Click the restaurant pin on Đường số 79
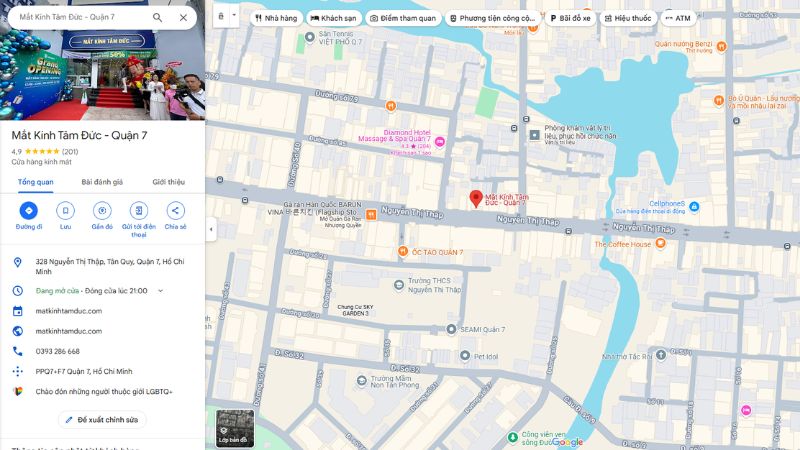 tap(390, 106)
